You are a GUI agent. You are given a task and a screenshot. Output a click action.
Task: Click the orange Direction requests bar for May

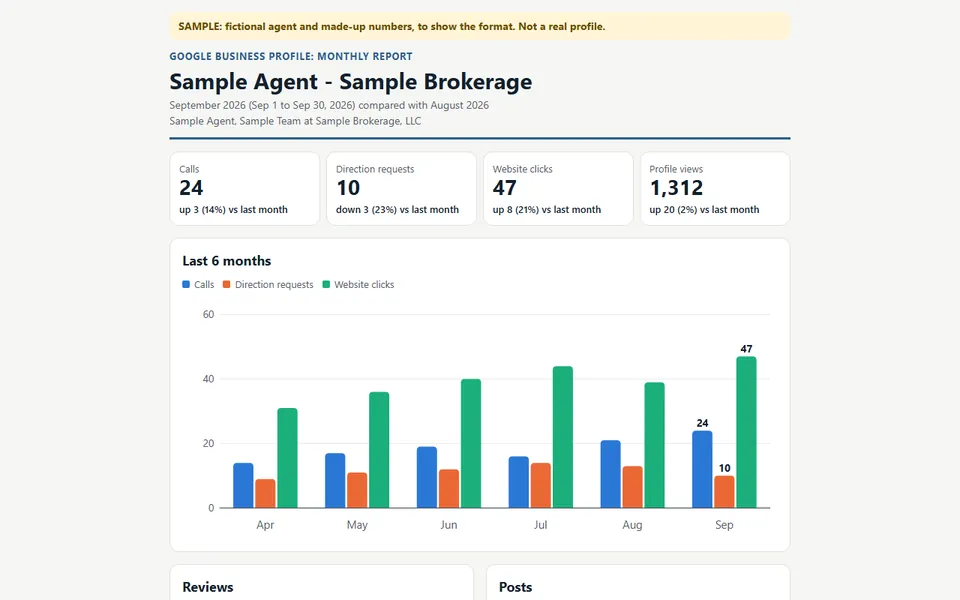tap(357, 490)
